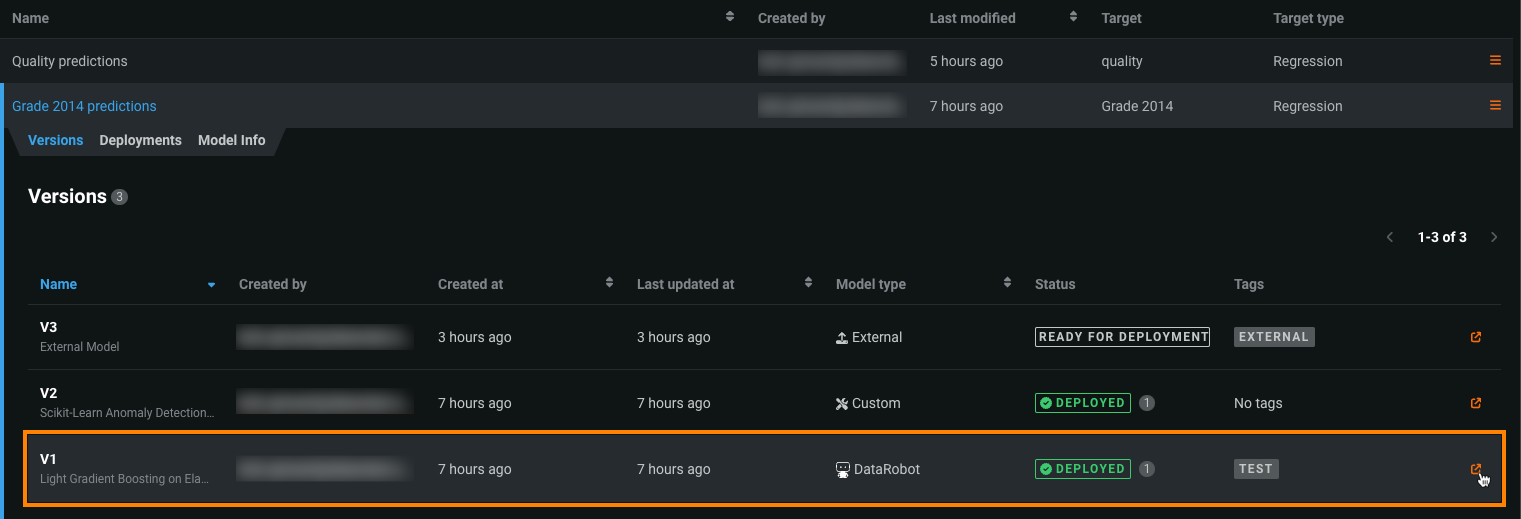Go to previous versions page arrow

[x=1390, y=237]
